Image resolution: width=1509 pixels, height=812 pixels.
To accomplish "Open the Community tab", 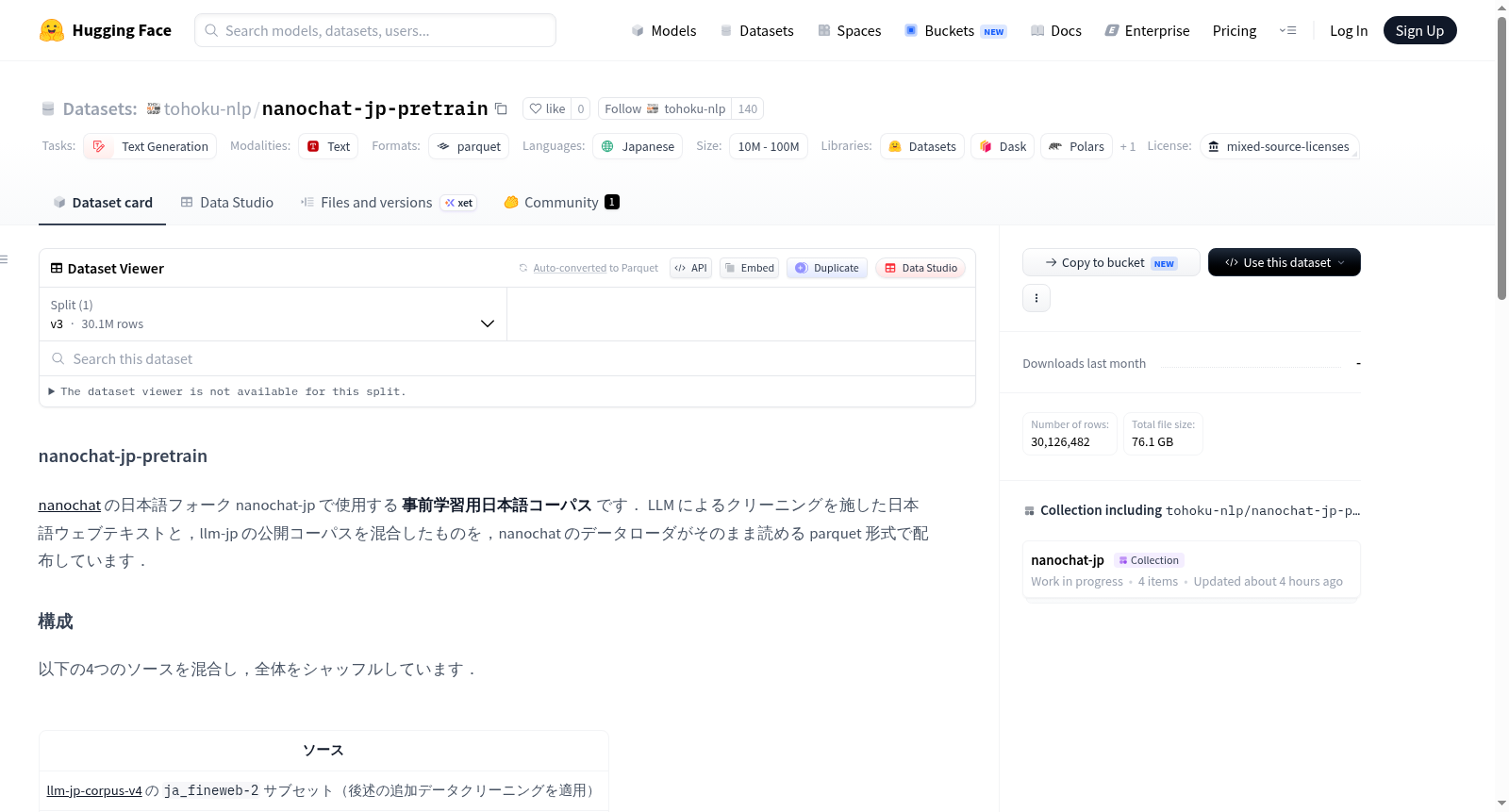I will 561,202.
